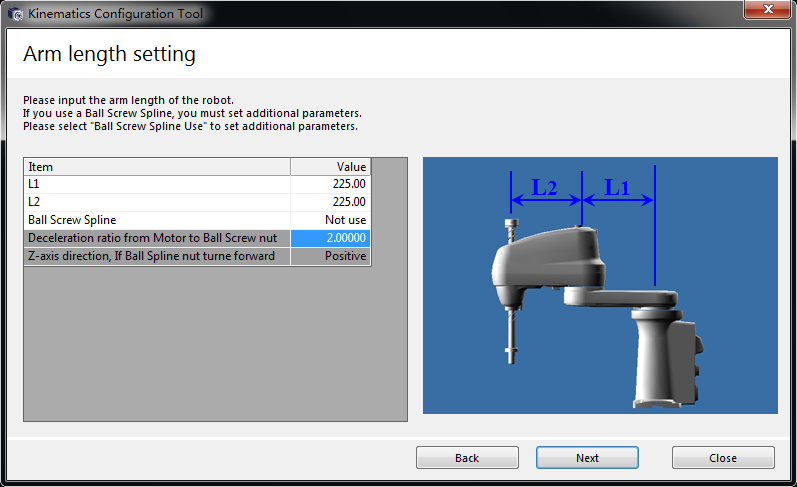Click the Deceleration ratio value 2.00000

pos(330,238)
